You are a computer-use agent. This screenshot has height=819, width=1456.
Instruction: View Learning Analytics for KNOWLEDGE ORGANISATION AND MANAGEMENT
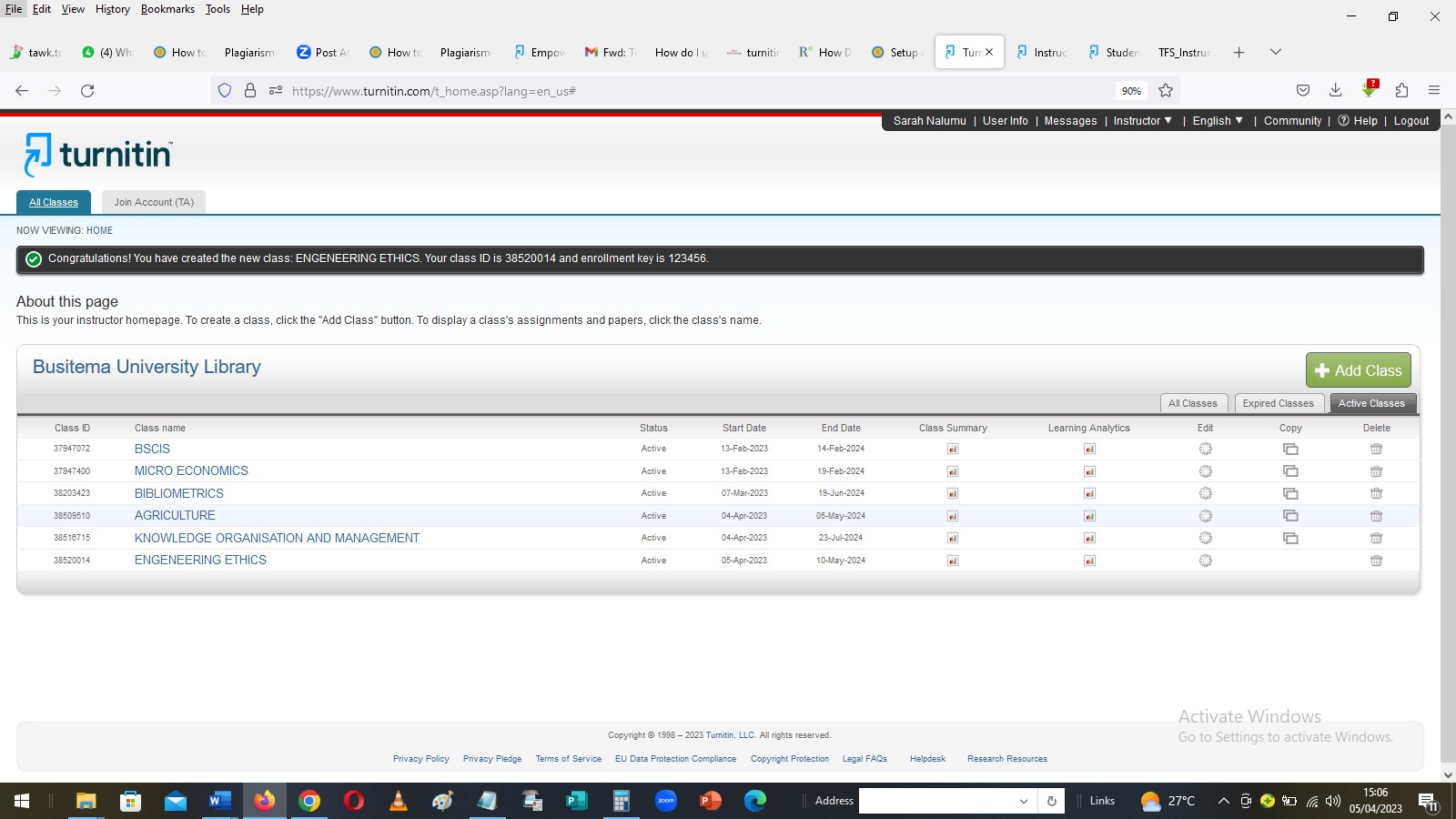tap(1089, 538)
